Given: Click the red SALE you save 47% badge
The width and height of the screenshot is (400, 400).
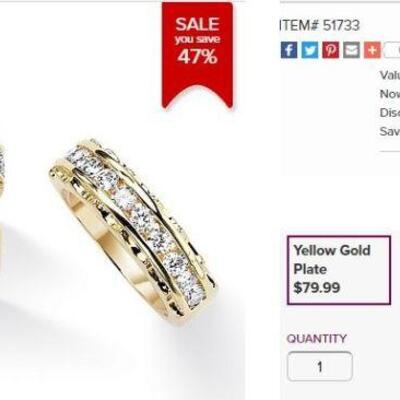Looking at the screenshot, I should click(197, 55).
